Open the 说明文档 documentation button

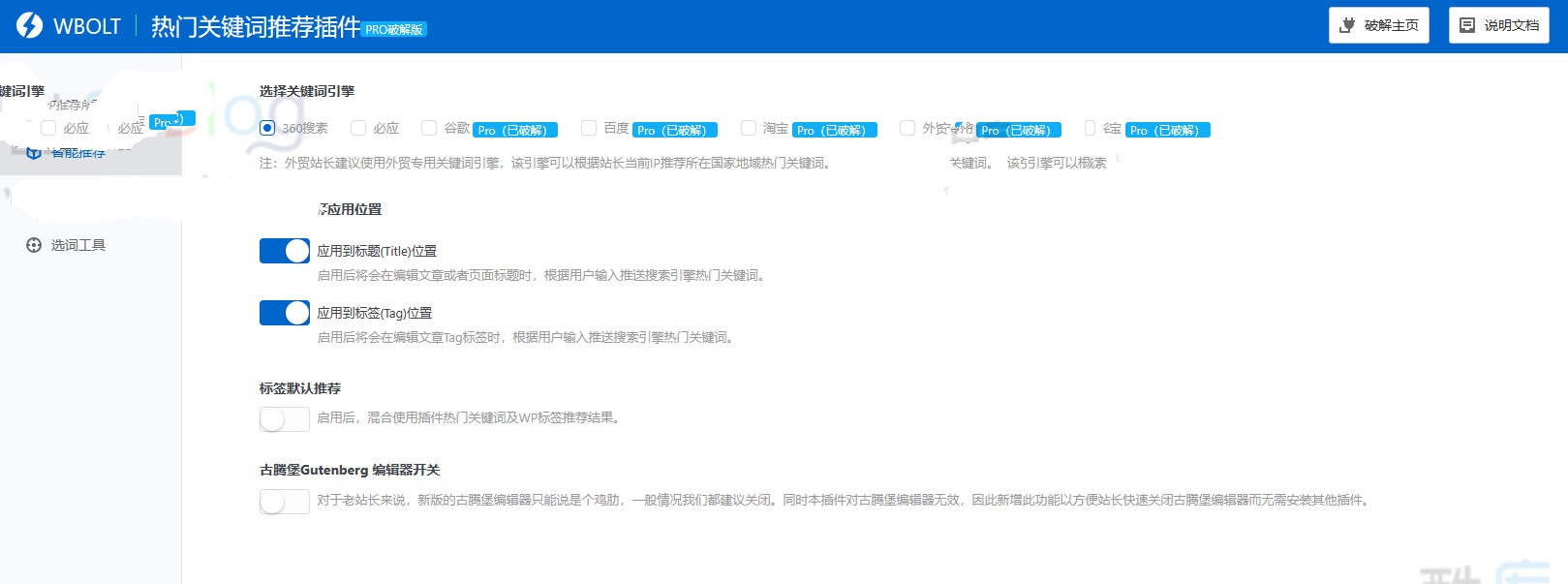[x=1499, y=25]
